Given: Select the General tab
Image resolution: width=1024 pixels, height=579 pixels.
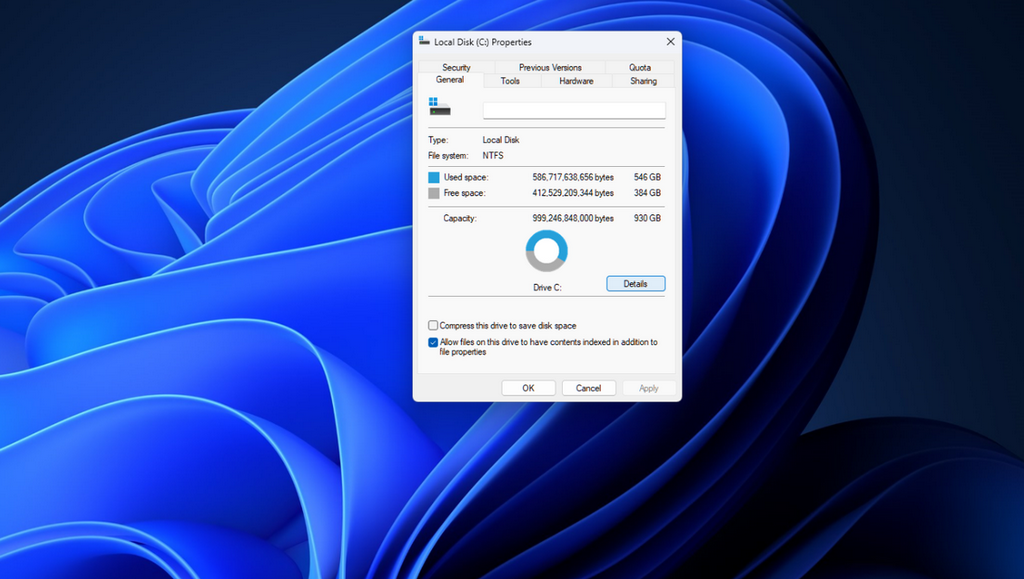Looking at the screenshot, I should click(x=450, y=80).
